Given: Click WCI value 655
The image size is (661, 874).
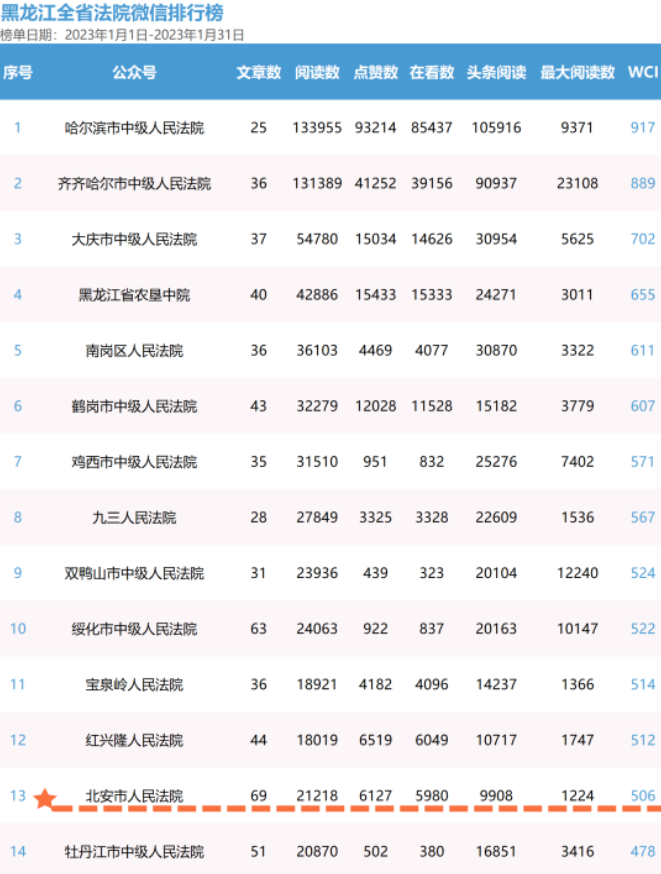Looking at the screenshot, I should [x=643, y=295].
